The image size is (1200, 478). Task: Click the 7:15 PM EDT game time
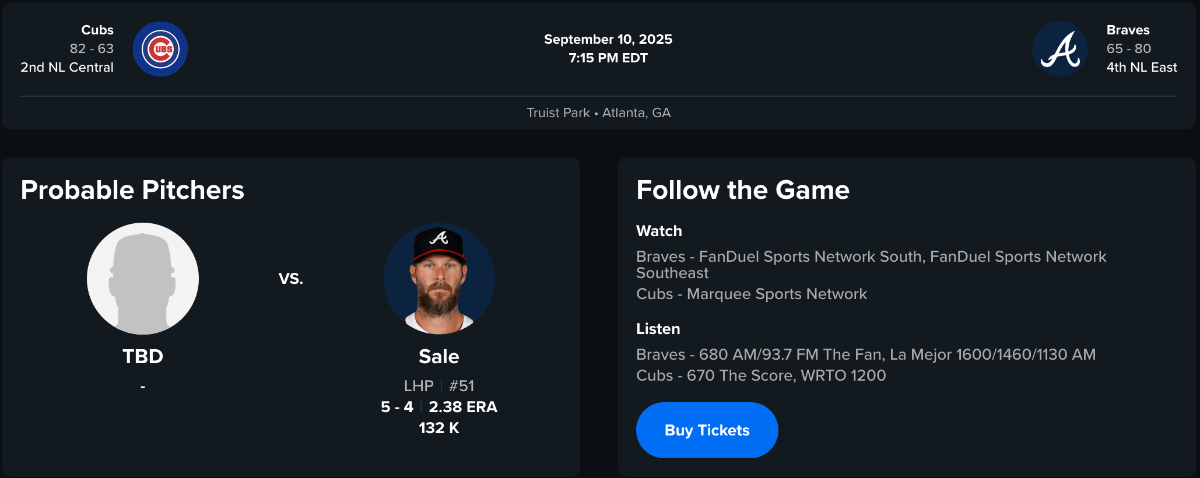pos(608,58)
